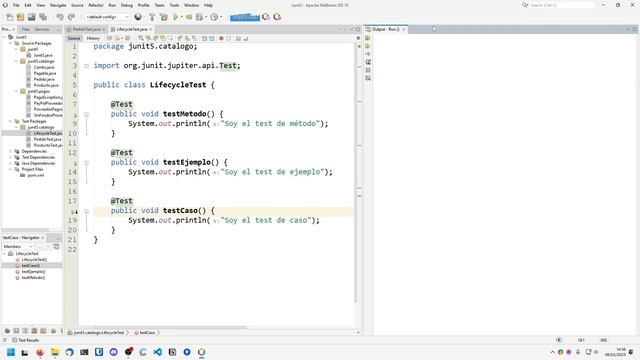640x360 pixels.
Task: Click the New File toolbar icon
Action: pyautogui.click(x=9, y=17)
